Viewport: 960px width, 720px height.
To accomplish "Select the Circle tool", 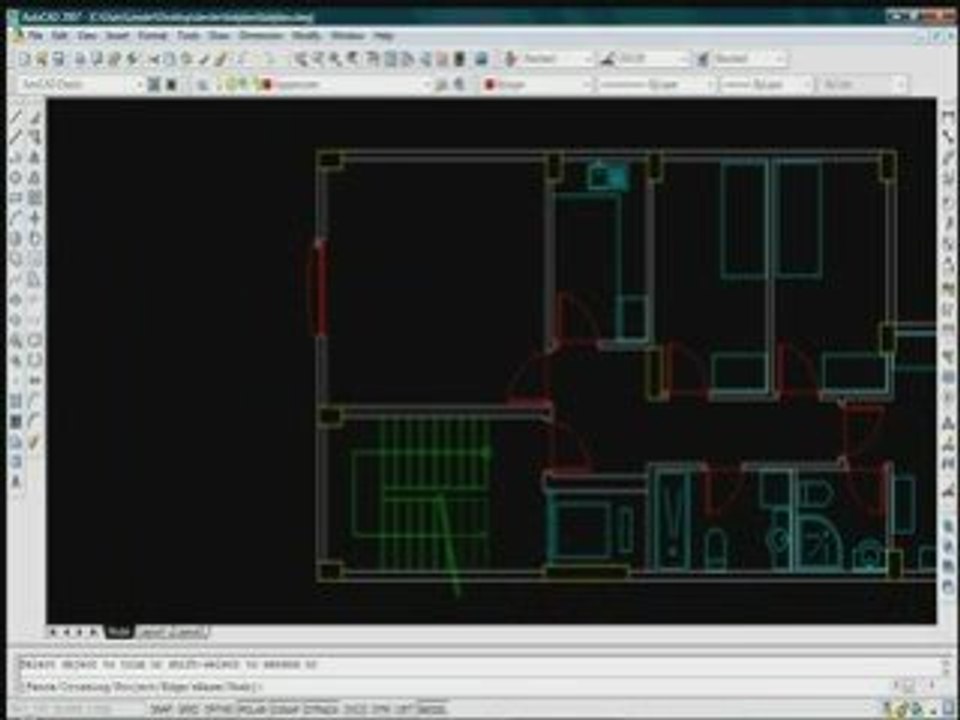I will tap(17, 238).
